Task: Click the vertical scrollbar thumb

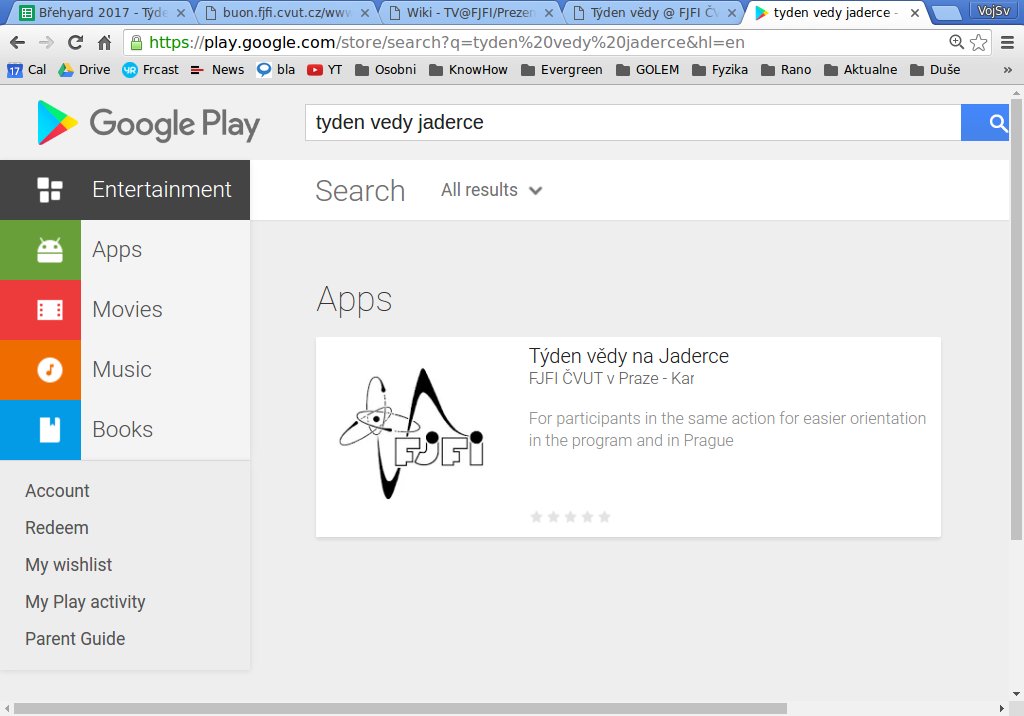Action: point(1016,319)
